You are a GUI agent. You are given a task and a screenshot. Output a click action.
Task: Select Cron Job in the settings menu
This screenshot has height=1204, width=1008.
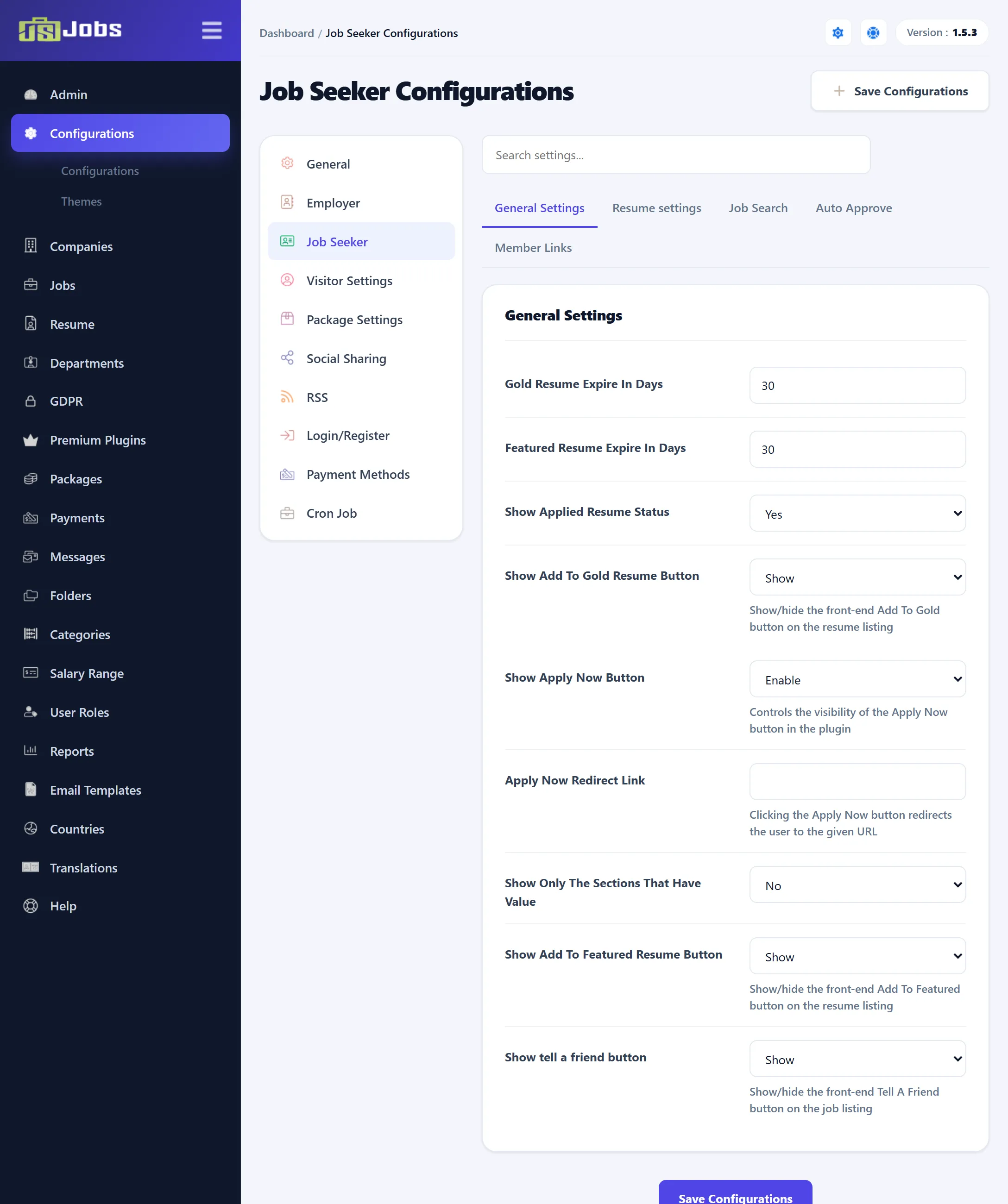(361, 513)
